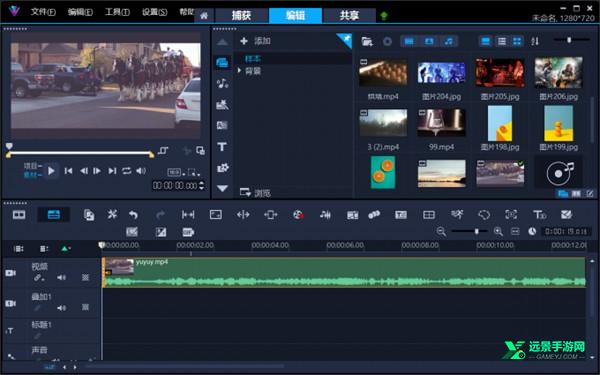Click the 浏览 (Browse) button
Image resolution: width=600 pixels, height=375 pixels.
255,192
